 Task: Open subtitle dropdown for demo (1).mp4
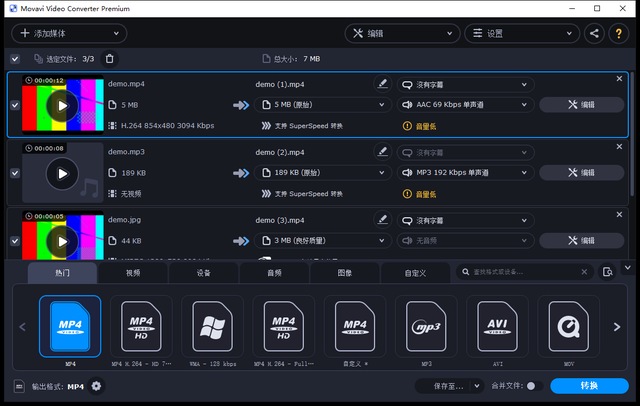[x=465, y=85]
